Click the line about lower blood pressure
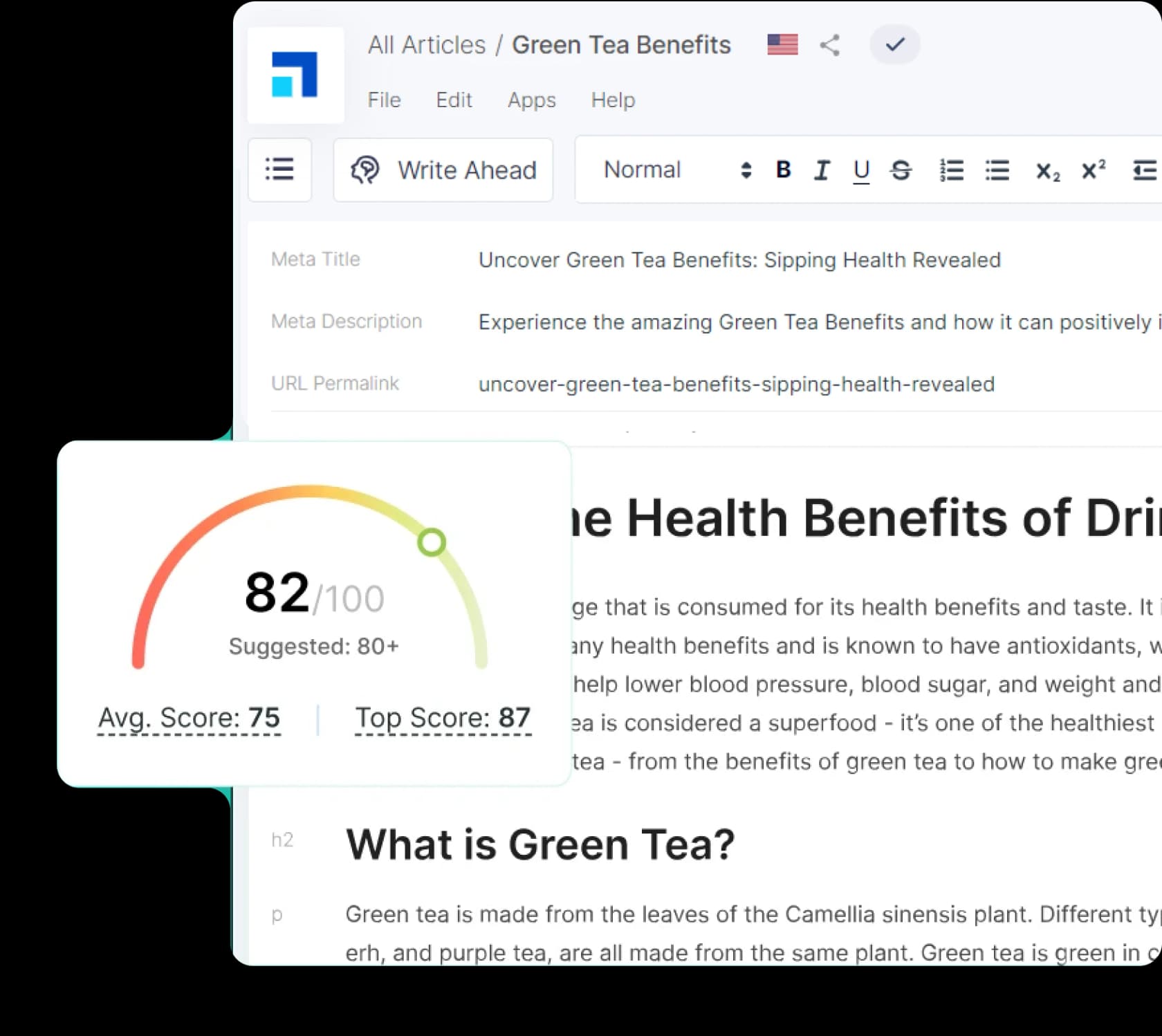The image size is (1162, 1036). pos(867,685)
